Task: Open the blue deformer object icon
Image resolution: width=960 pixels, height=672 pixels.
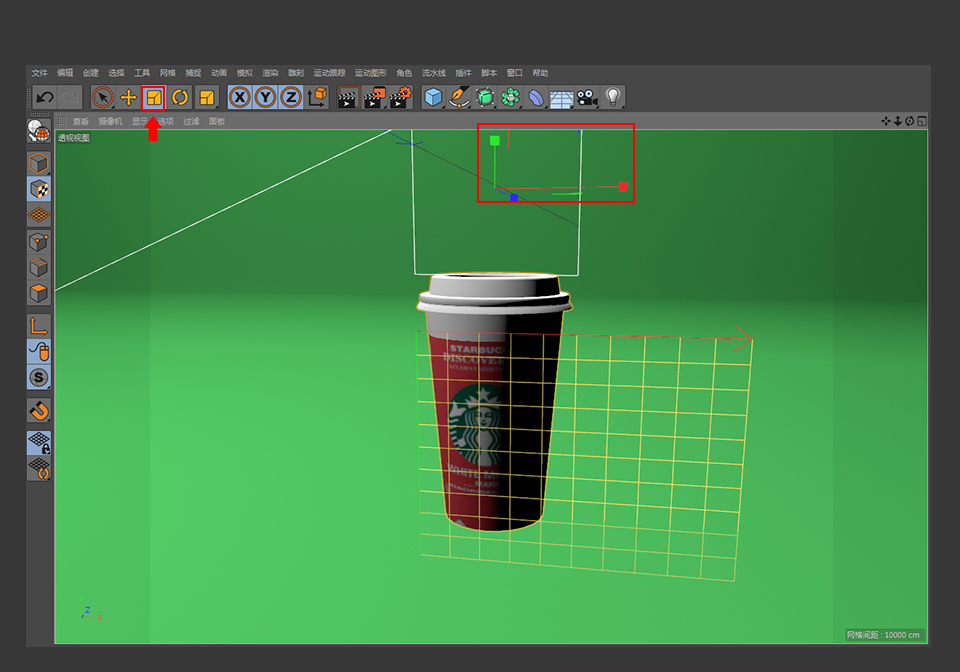Action: tap(536, 97)
